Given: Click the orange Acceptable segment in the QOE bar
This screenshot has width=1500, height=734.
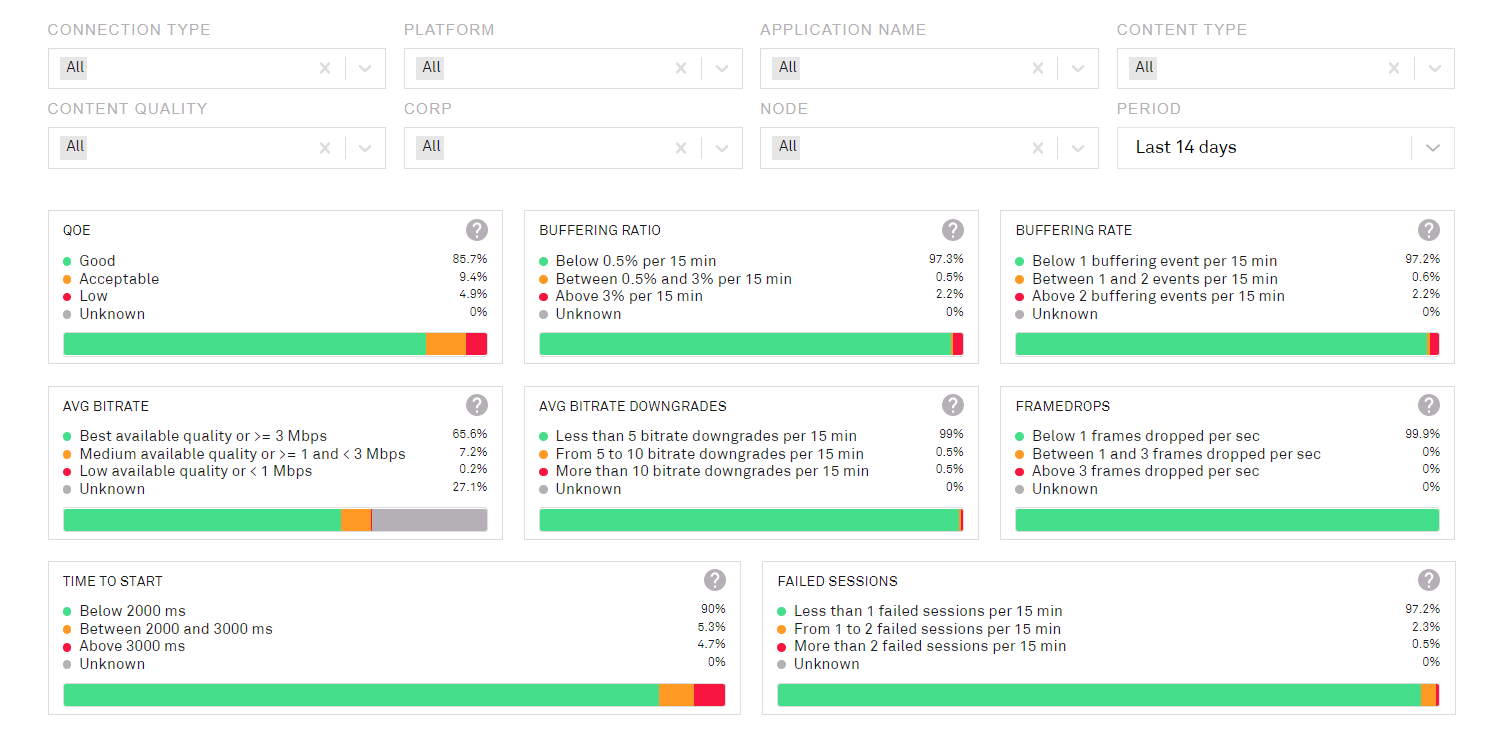Looking at the screenshot, I should (445, 344).
